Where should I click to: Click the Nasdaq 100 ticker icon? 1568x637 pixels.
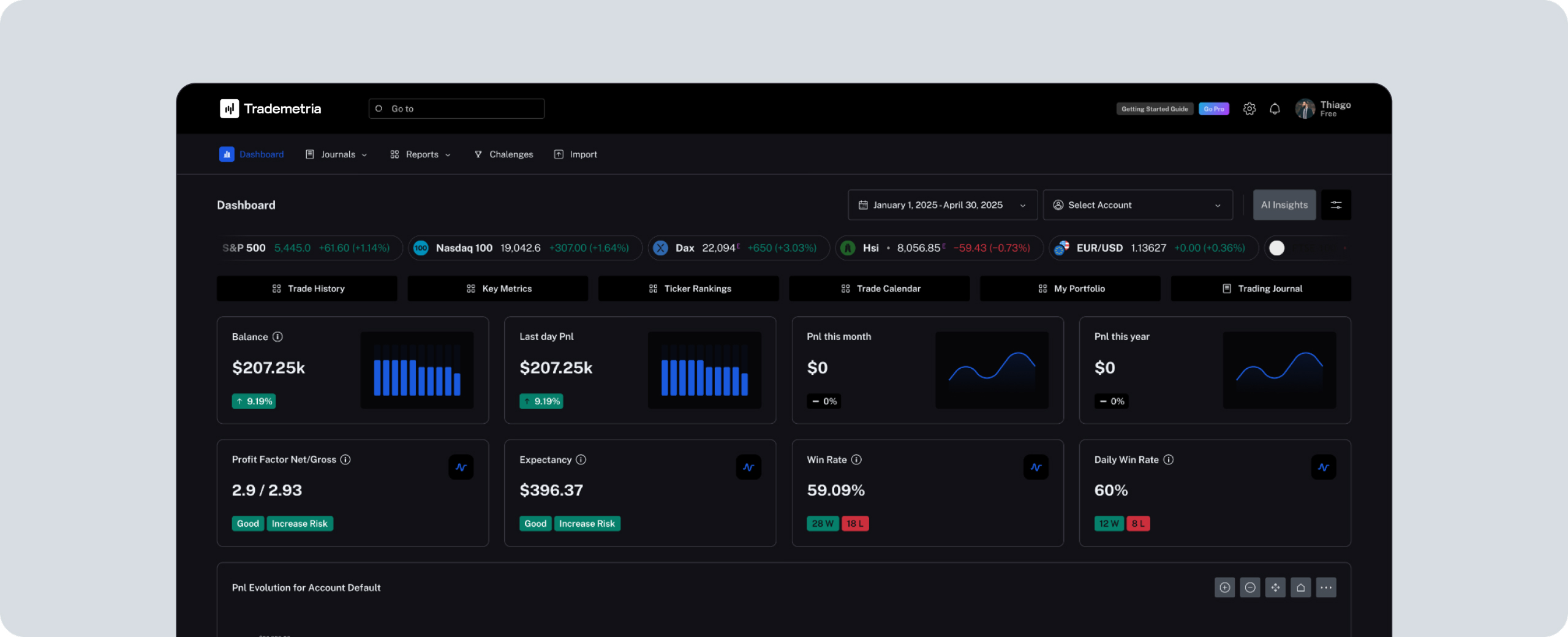click(x=421, y=248)
